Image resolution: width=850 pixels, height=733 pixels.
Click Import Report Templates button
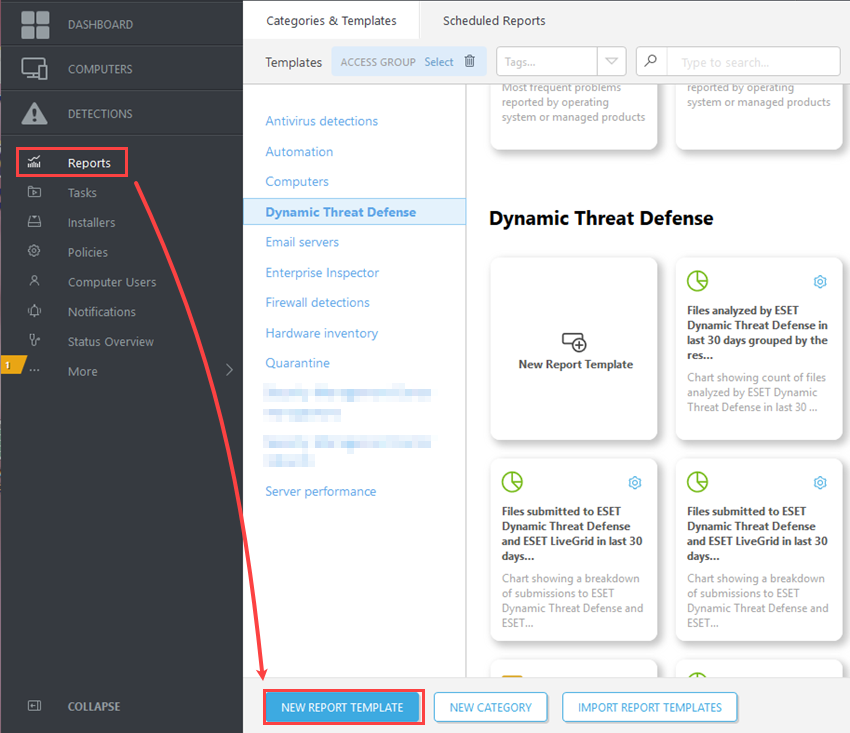[649, 707]
